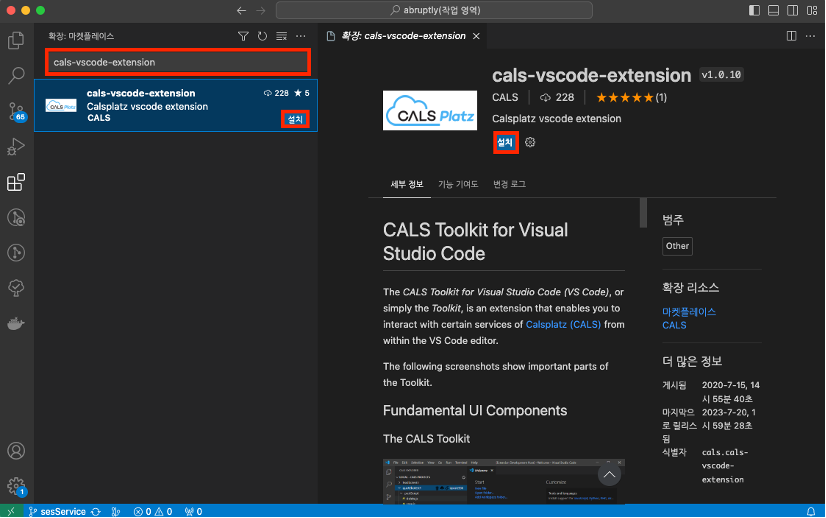The height and width of the screenshot is (518, 826).
Task: Open the extension settings gear next to install
Action: [x=530, y=142]
